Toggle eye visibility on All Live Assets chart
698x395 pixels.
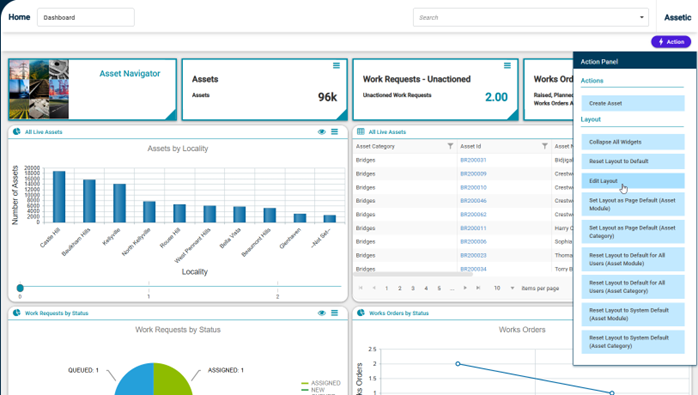(x=321, y=132)
